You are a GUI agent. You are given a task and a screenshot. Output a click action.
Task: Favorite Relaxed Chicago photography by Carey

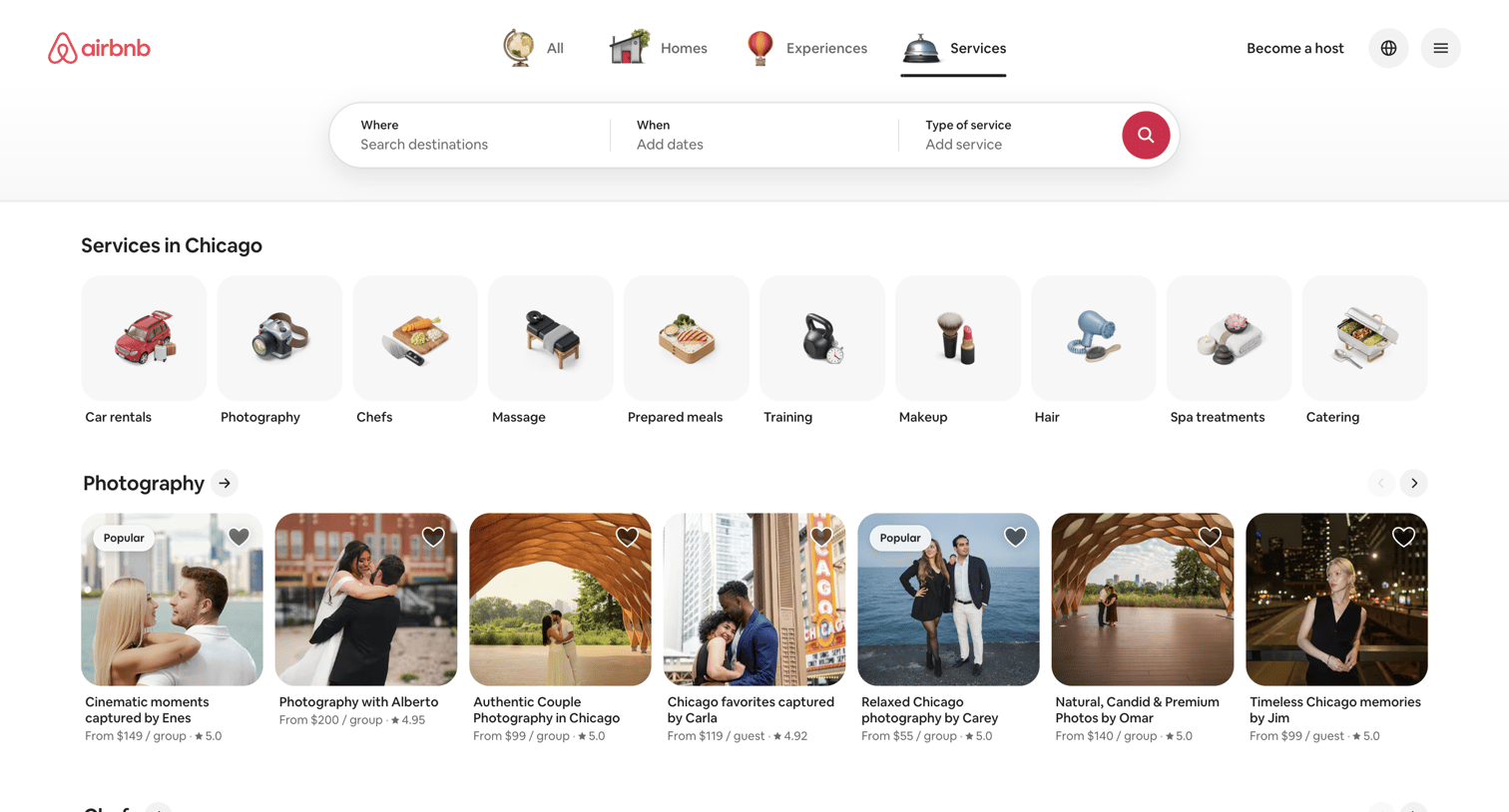click(x=1015, y=537)
